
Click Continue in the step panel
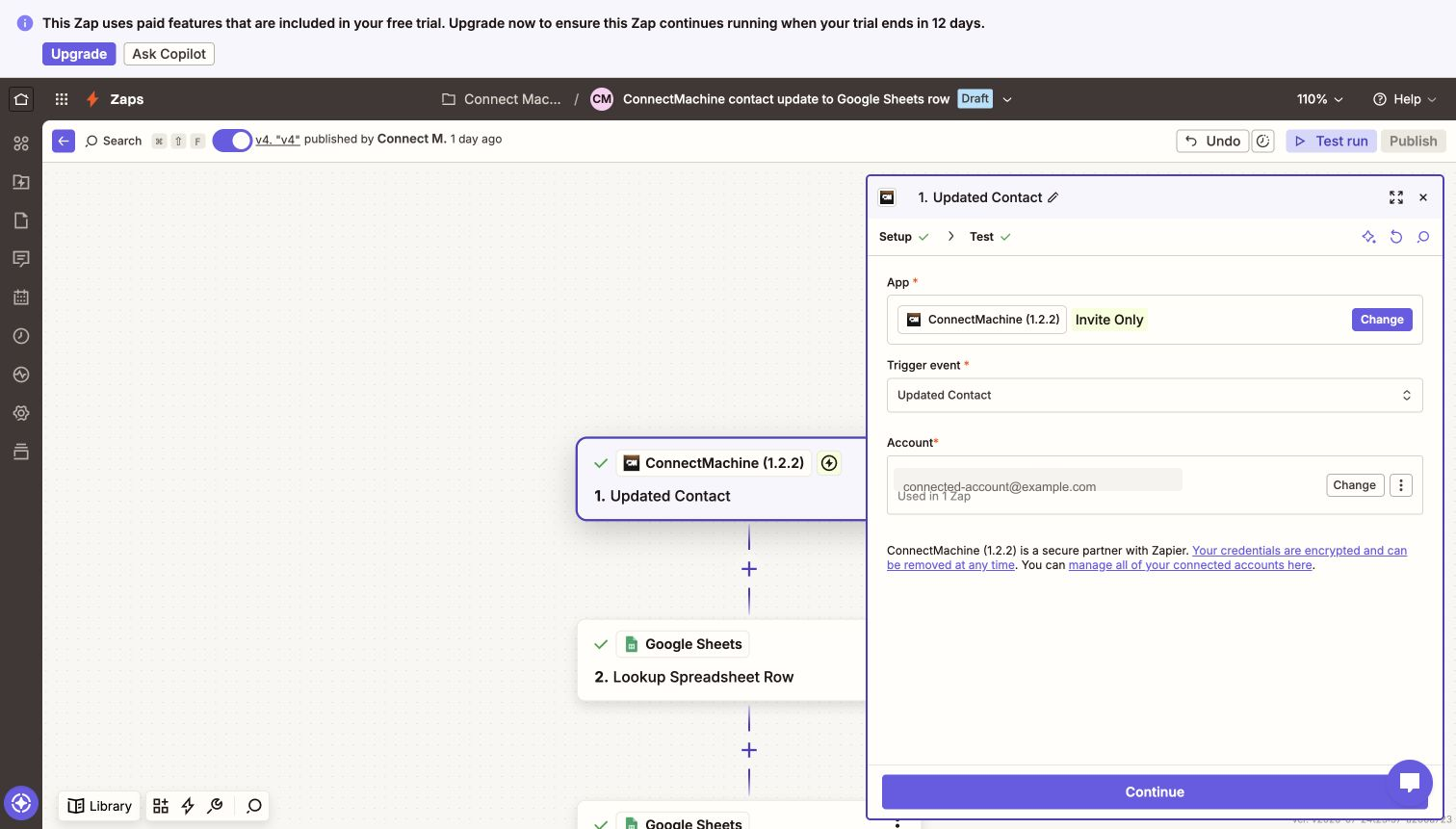pyautogui.click(x=1155, y=791)
